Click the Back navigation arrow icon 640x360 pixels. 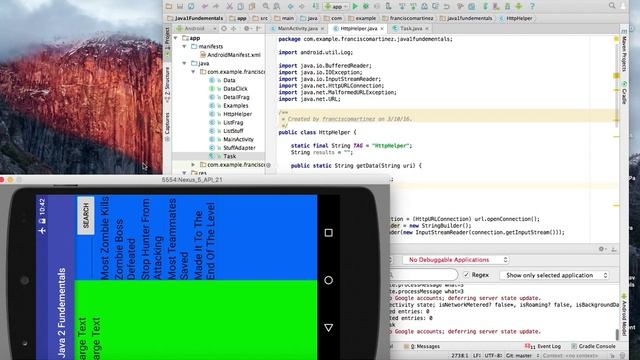click(291, 6)
